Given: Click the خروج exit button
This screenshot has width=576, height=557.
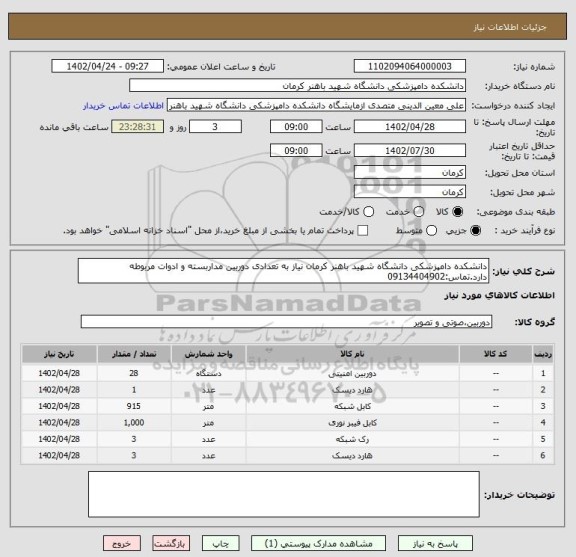Looking at the screenshot, I should pos(122,543).
